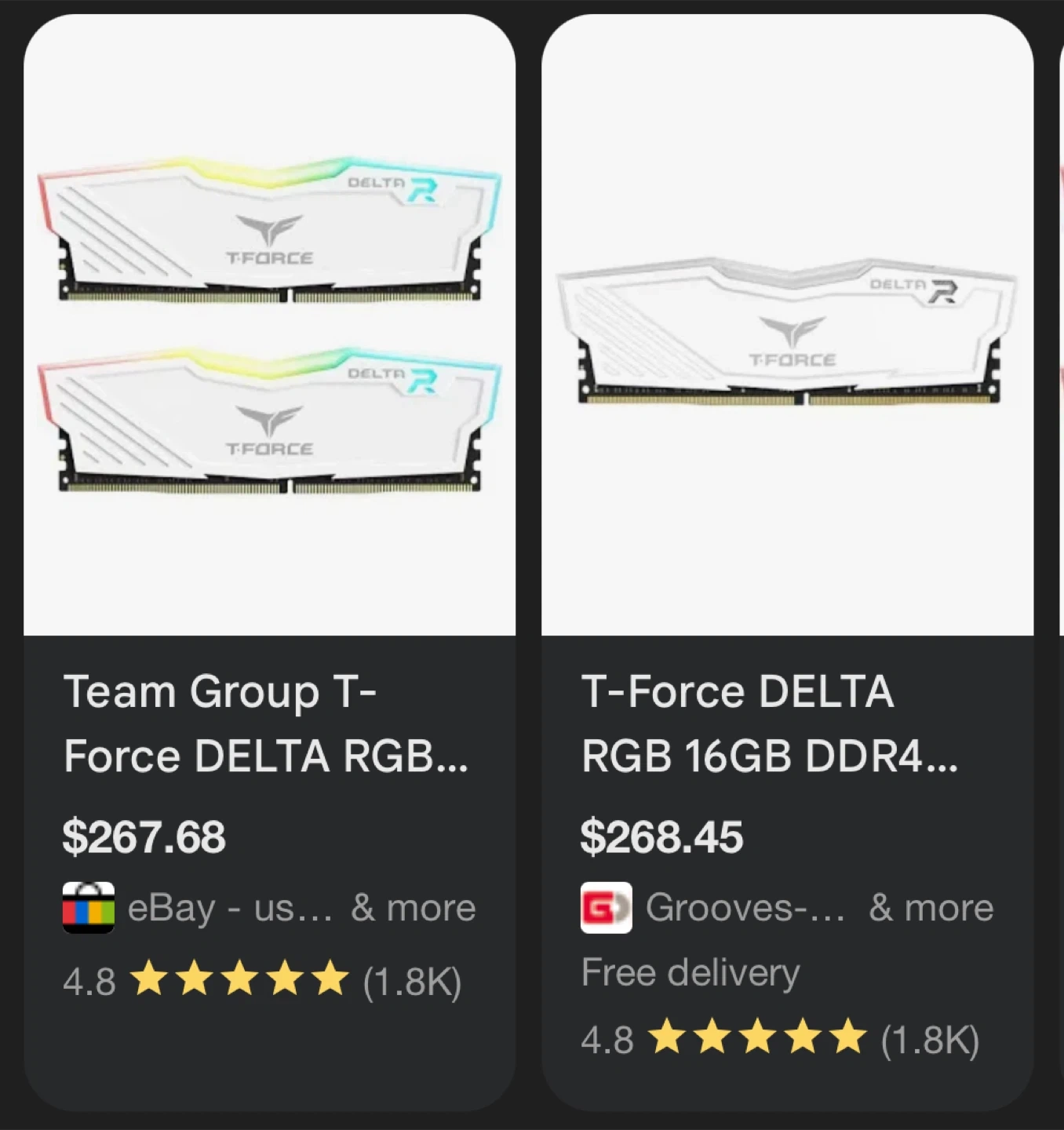Click the star rating on Grooves listing
The image size is (1064, 1130).
[x=757, y=1038]
